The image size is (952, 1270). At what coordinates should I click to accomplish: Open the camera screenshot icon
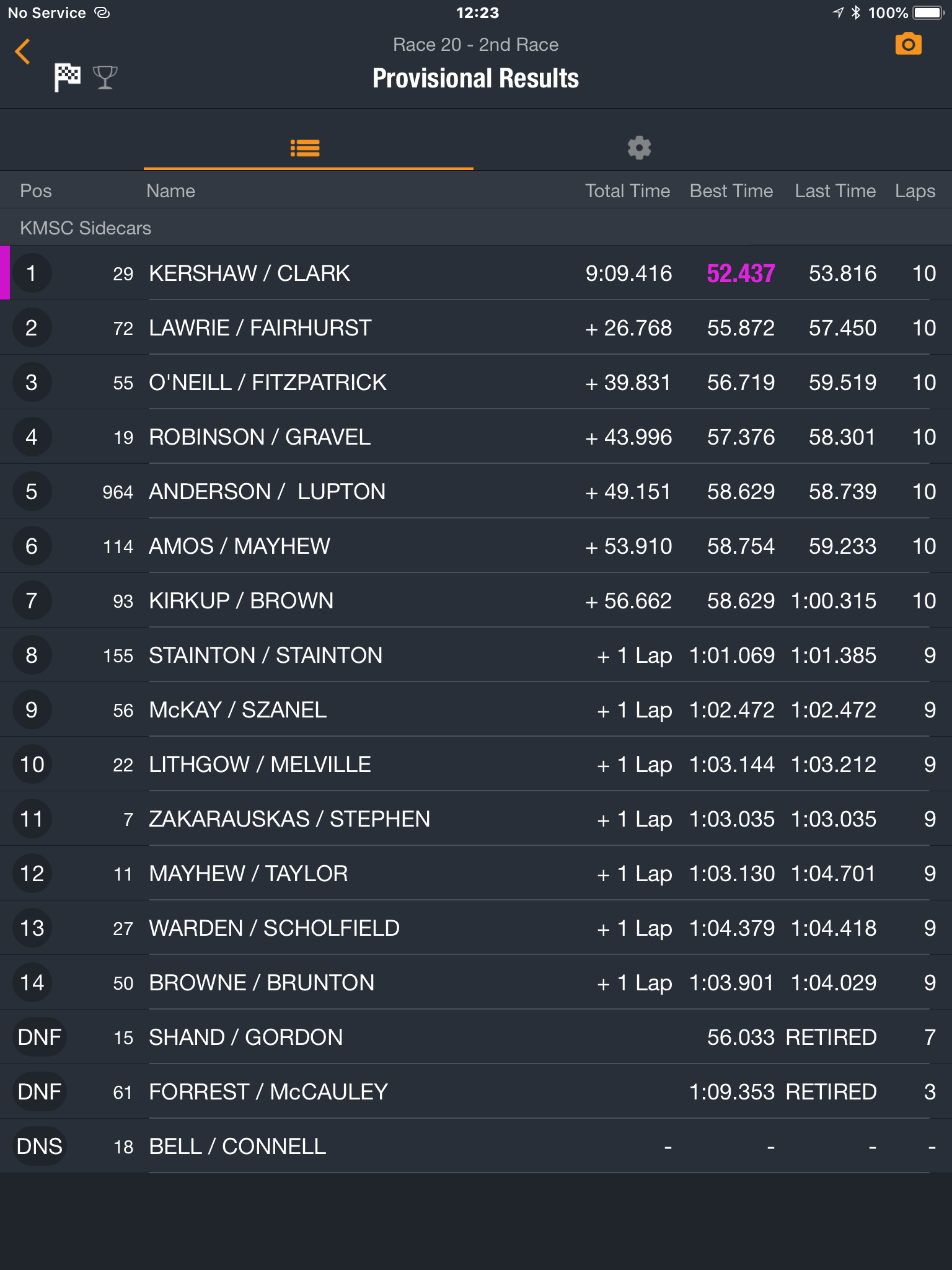(x=908, y=45)
